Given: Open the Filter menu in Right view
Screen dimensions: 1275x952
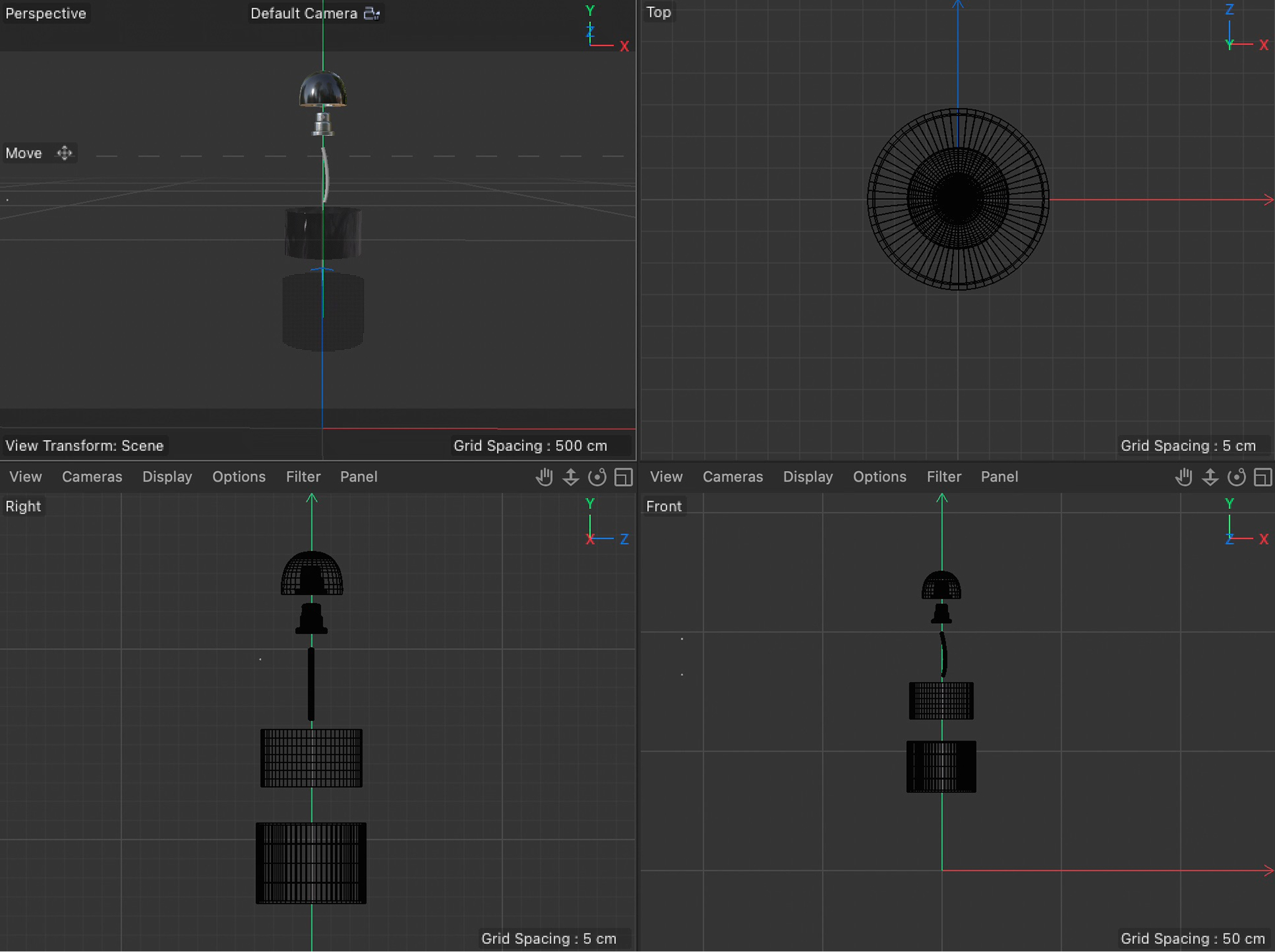Looking at the screenshot, I should pyautogui.click(x=303, y=477).
